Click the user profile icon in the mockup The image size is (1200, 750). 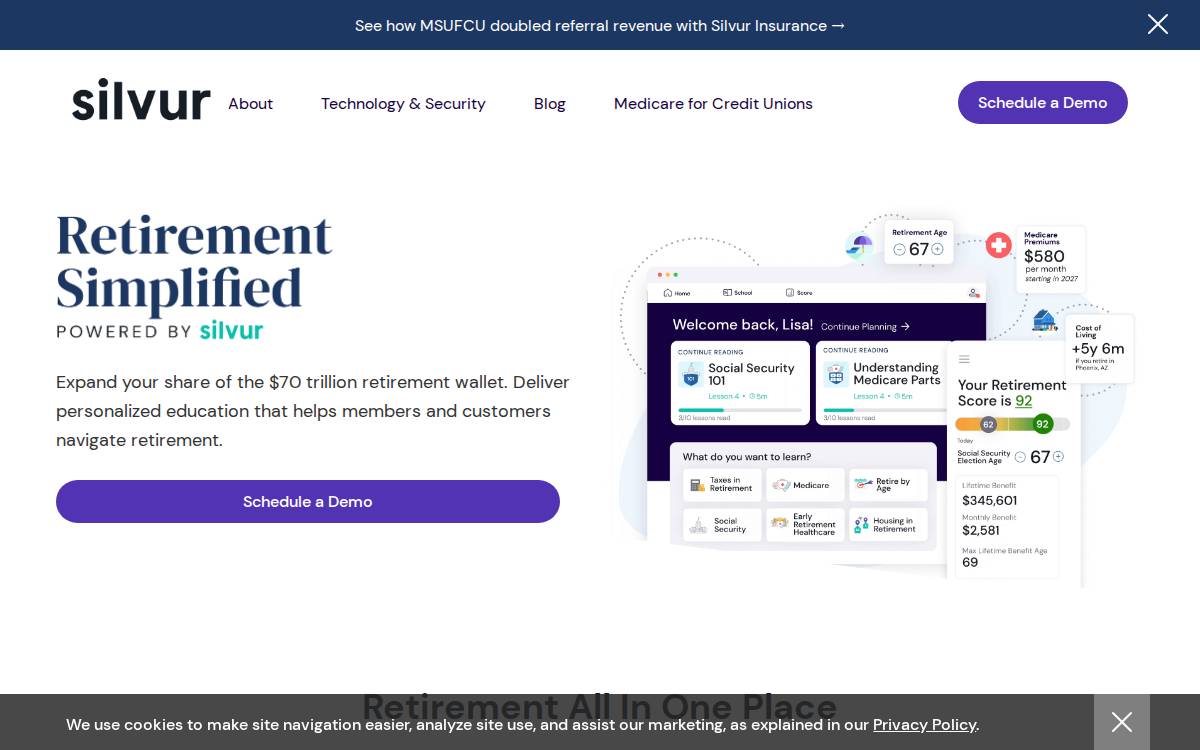click(x=973, y=293)
